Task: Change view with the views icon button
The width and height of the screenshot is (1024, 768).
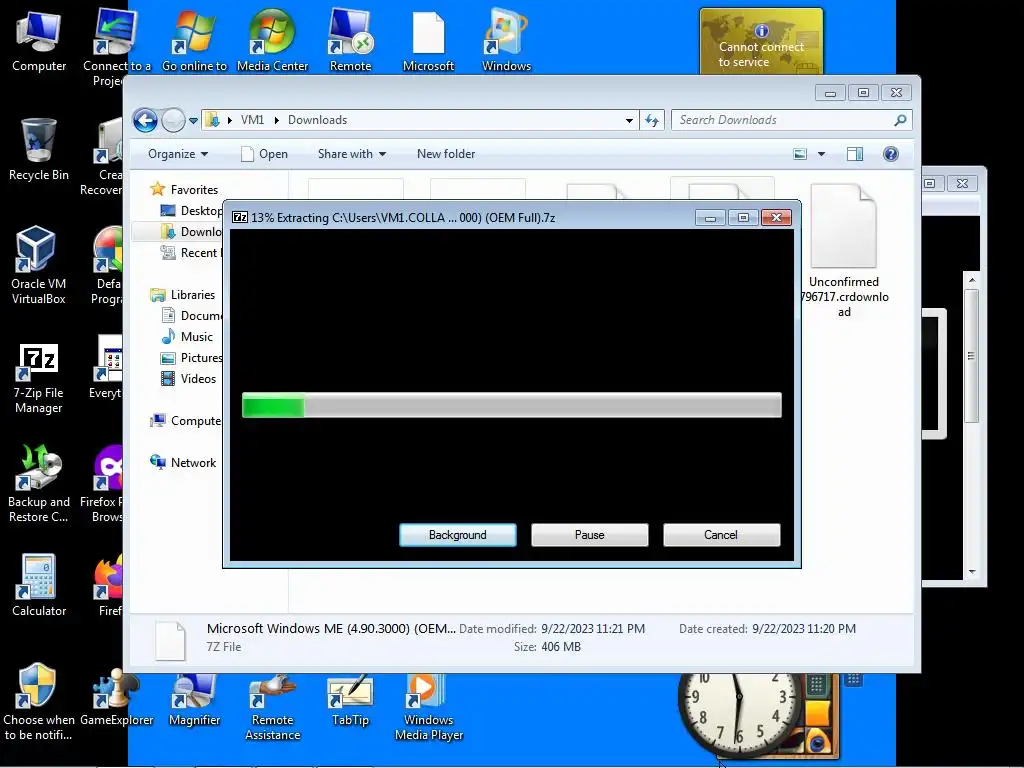Action: [x=800, y=154]
